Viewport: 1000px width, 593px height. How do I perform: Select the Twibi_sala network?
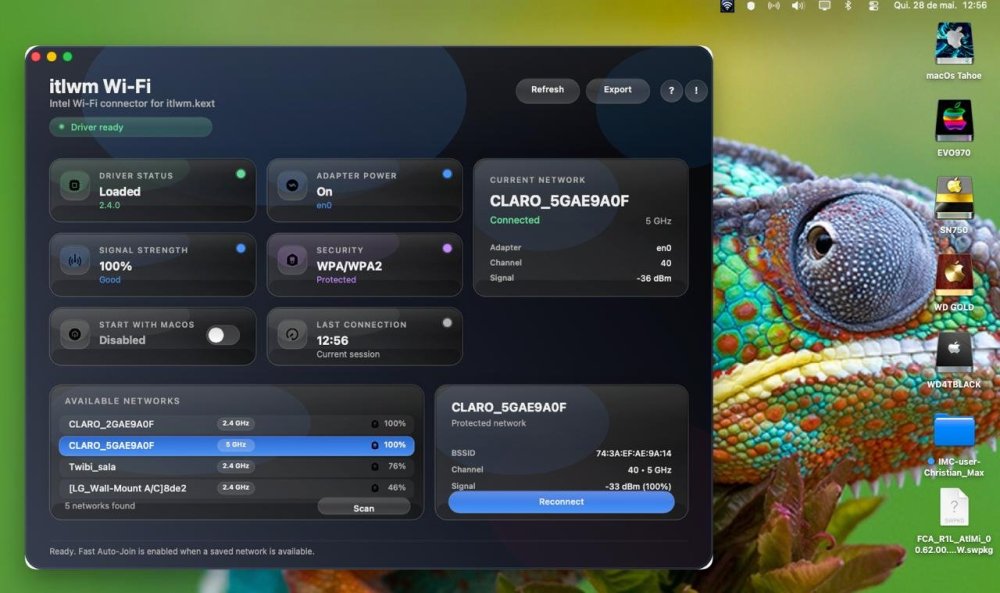point(237,467)
